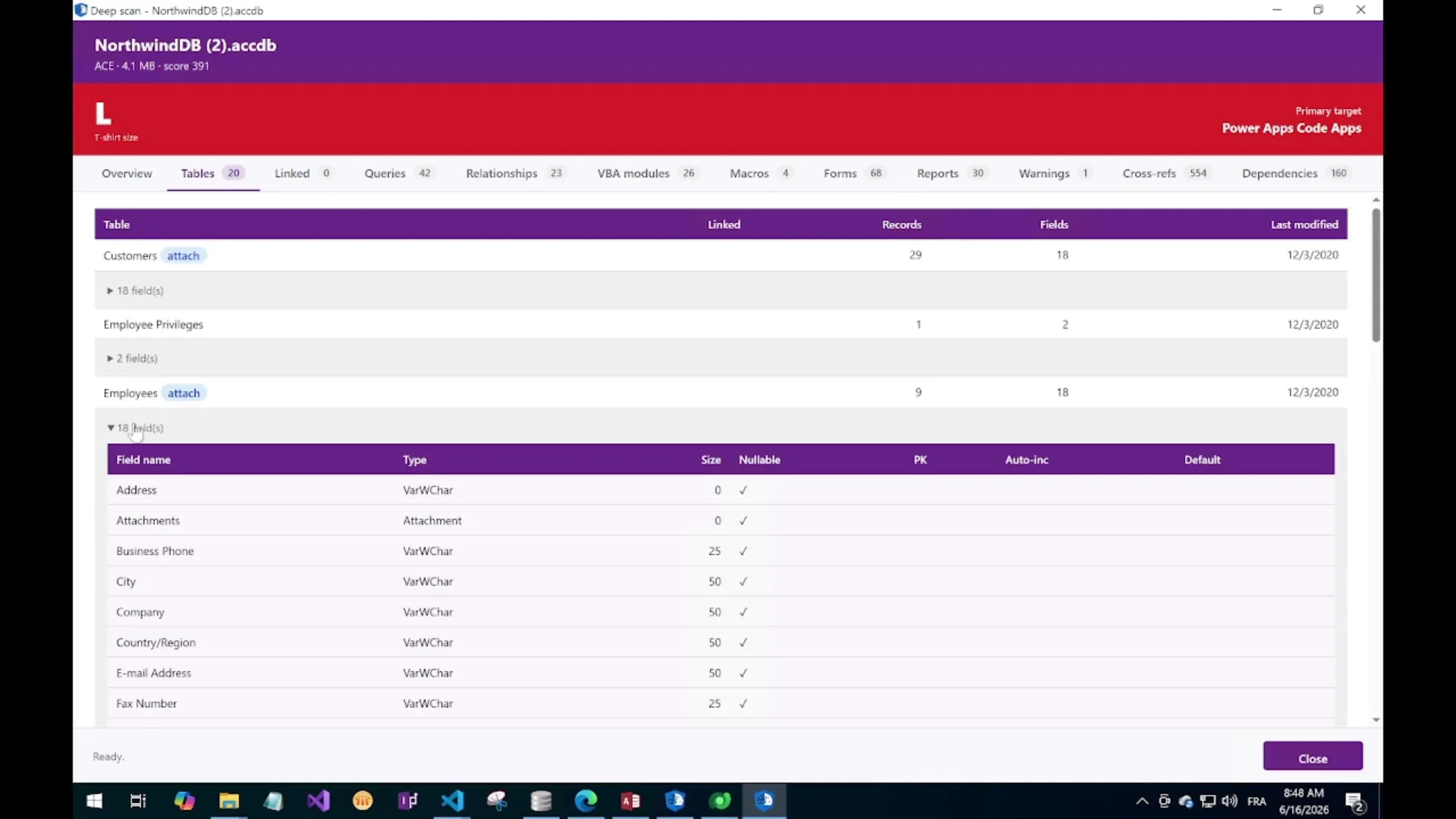This screenshot has height=819, width=1456.
Task: Open the orange round taskbar app
Action: pyautogui.click(x=363, y=801)
